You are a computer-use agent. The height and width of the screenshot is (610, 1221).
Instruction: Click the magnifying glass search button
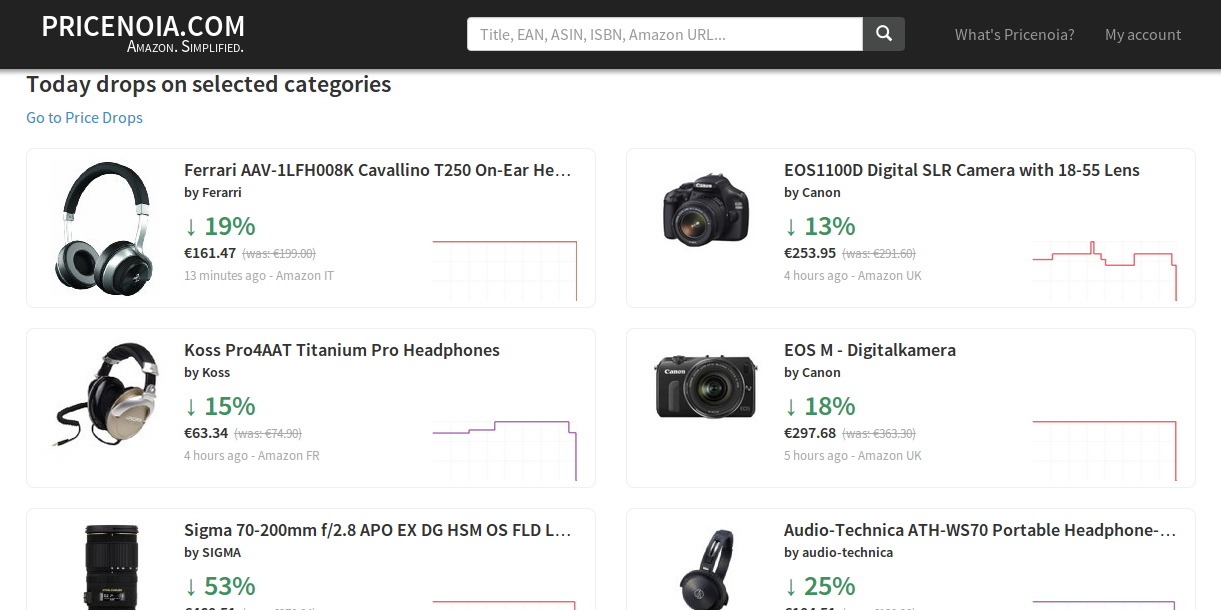click(x=884, y=34)
